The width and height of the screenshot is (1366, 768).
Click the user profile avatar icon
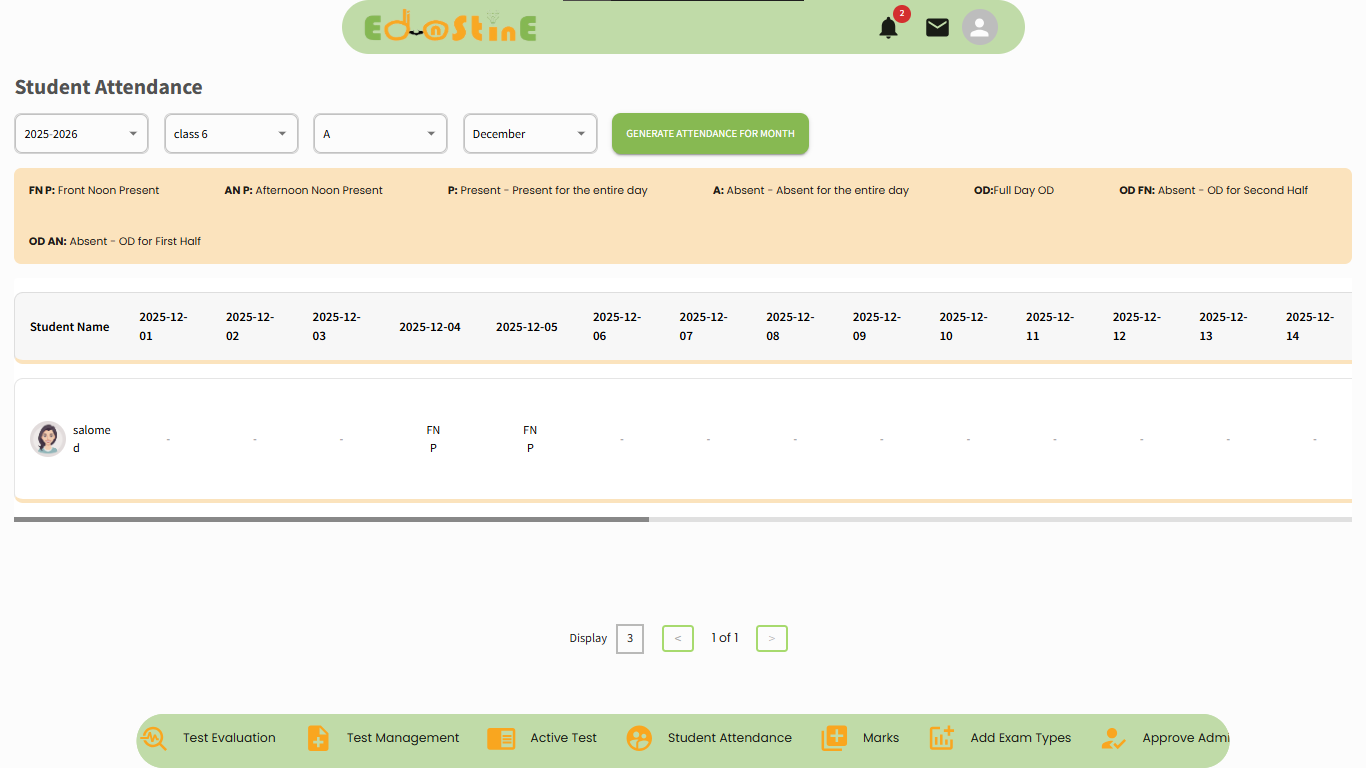pos(980,27)
